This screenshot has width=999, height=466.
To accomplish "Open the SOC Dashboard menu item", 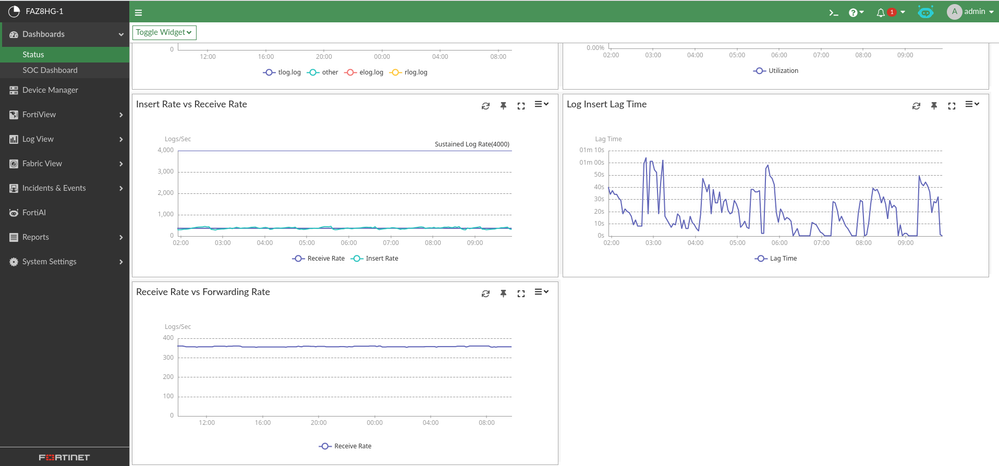I will coord(50,70).
